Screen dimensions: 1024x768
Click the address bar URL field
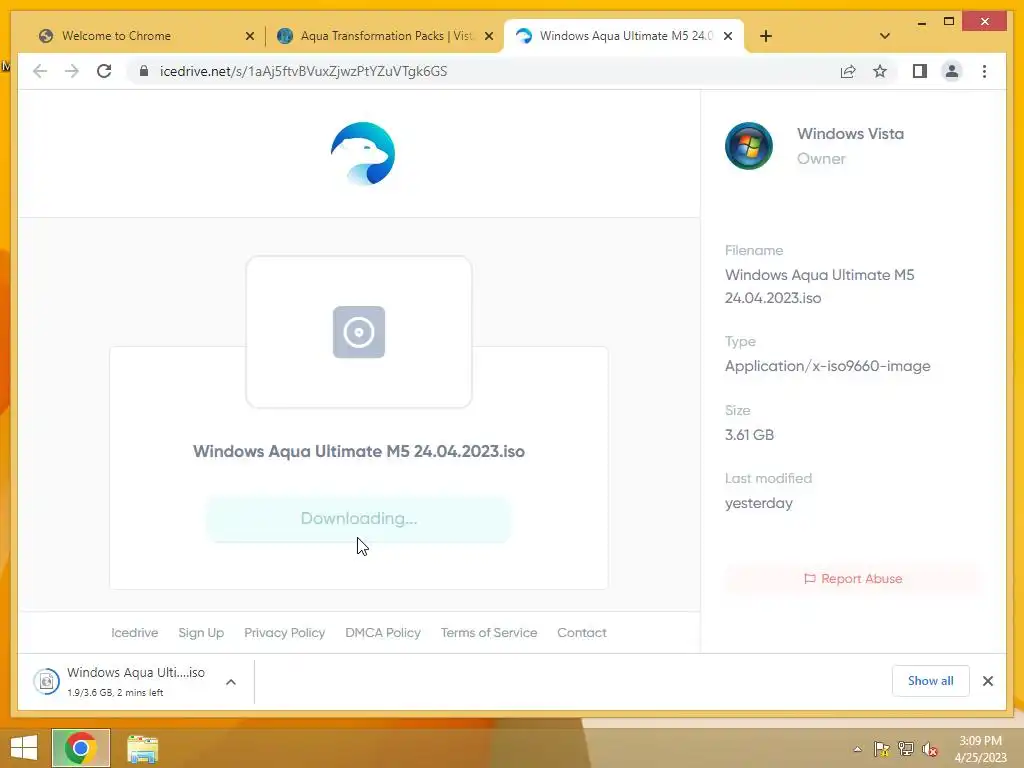tap(483, 71)
